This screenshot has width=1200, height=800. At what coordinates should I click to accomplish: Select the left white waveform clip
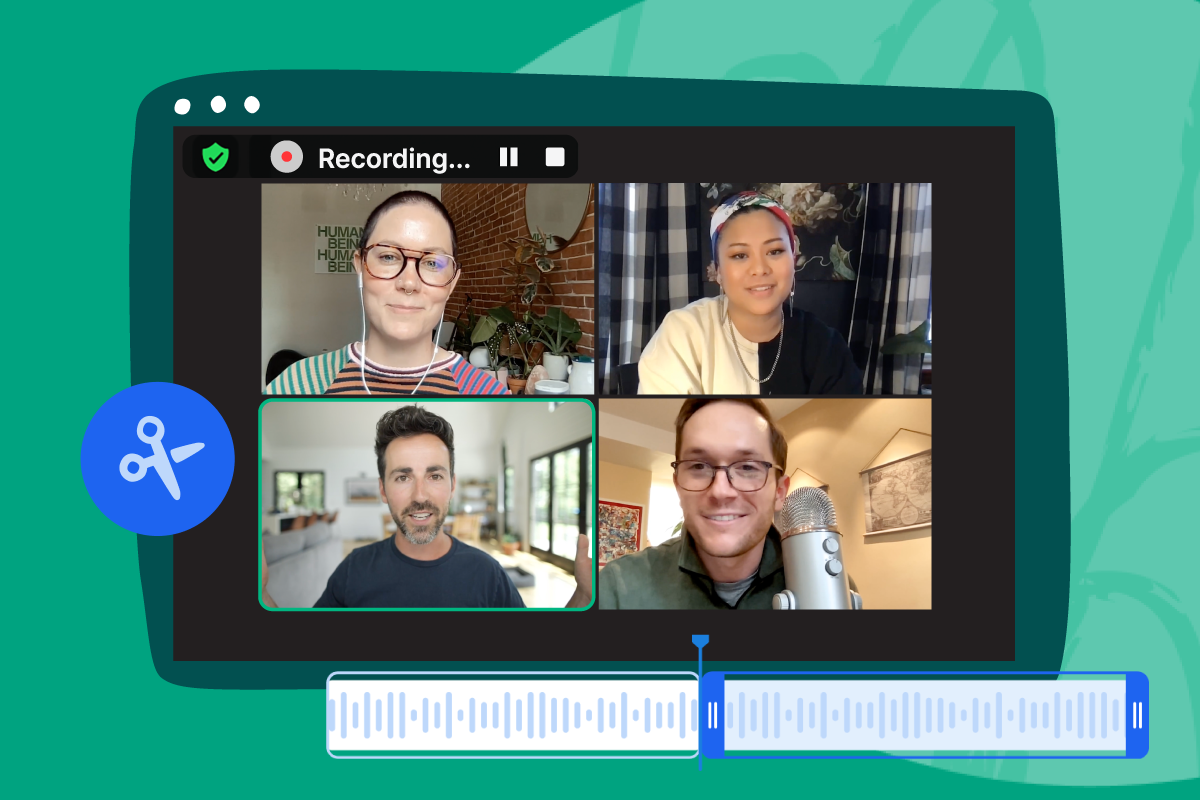click(x=510, y=715)
